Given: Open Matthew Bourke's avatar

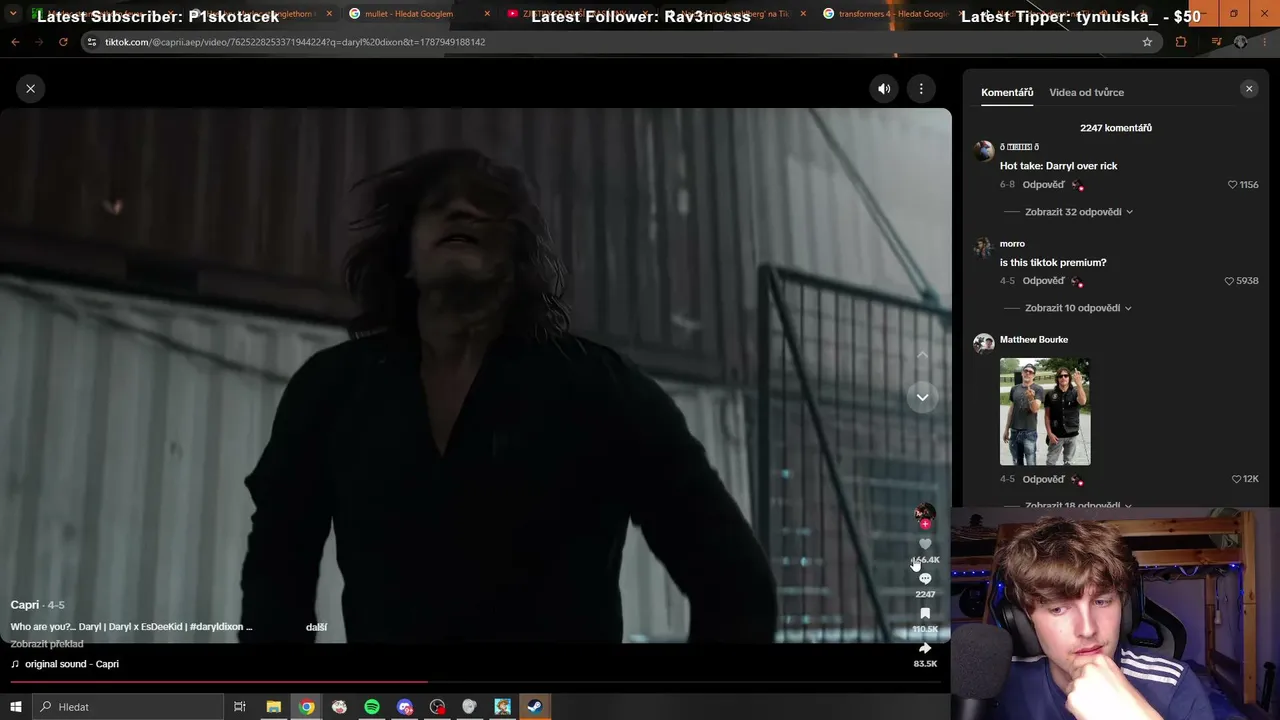Looking at the screenshot, I should (x=984, y=343).
